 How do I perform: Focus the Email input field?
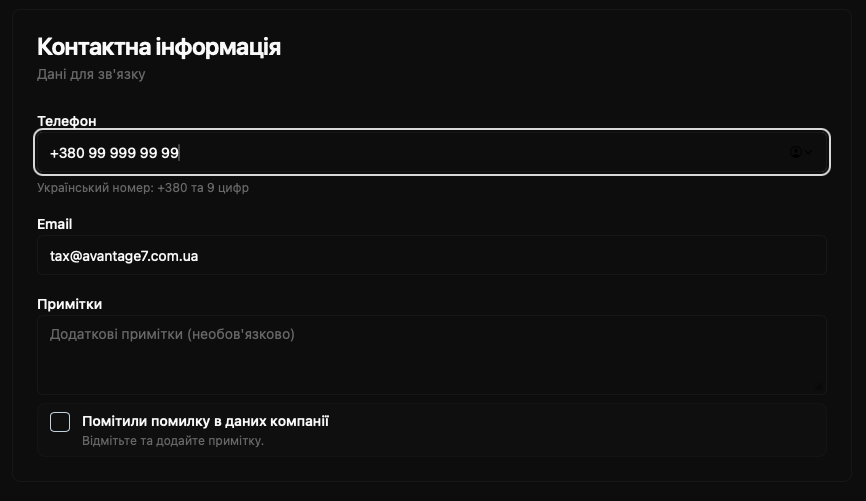coord(450,256)
